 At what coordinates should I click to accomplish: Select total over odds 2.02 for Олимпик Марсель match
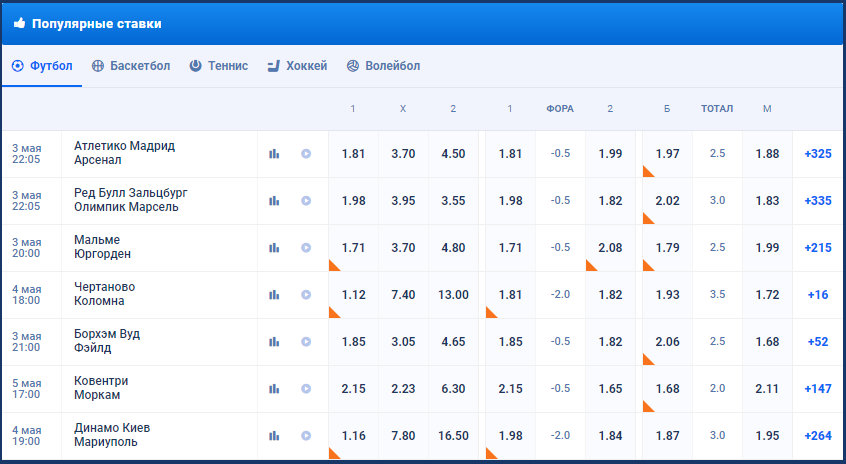click(667, 201)
